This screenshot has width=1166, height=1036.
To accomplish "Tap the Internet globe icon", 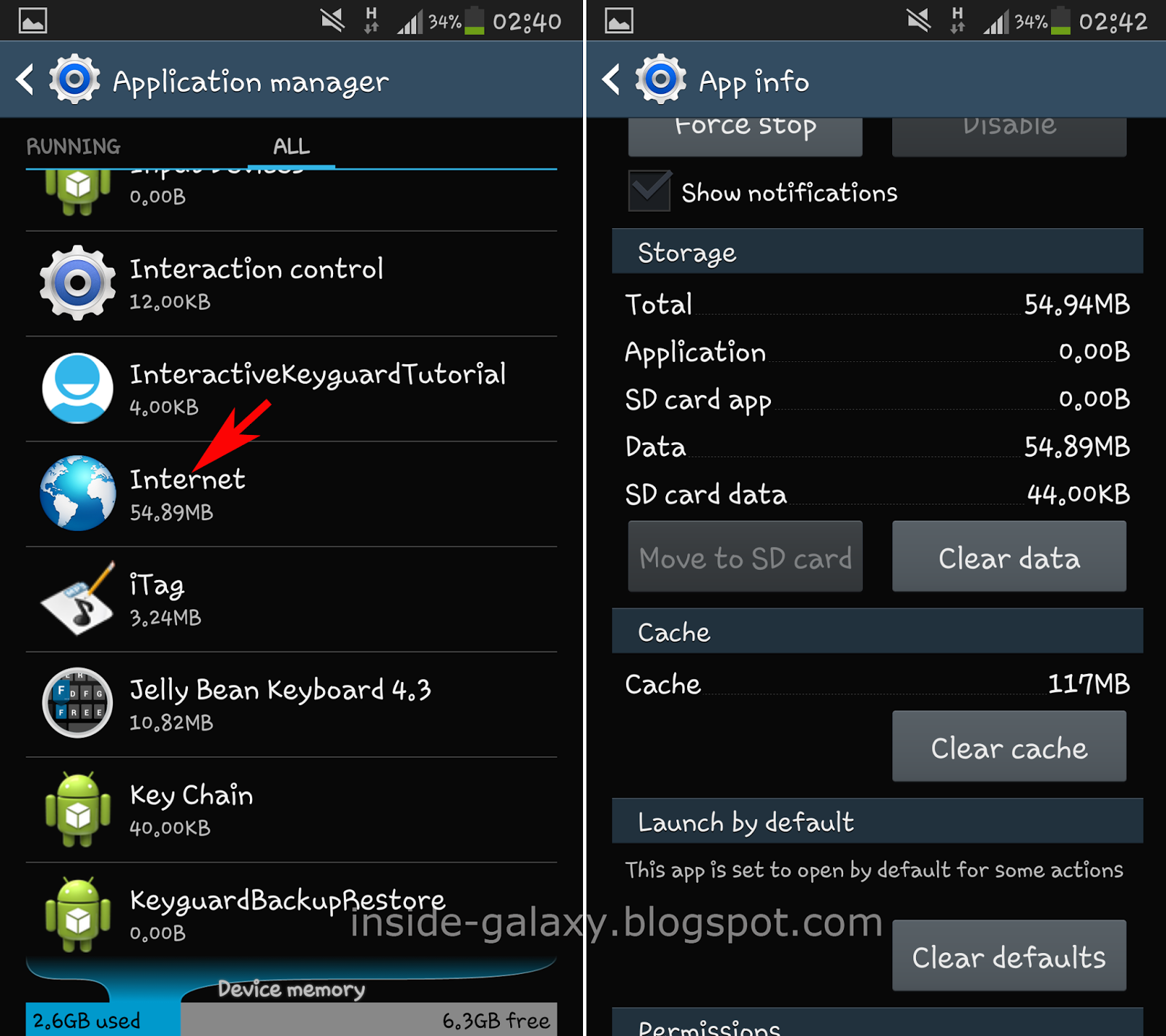I will (77, 493).
